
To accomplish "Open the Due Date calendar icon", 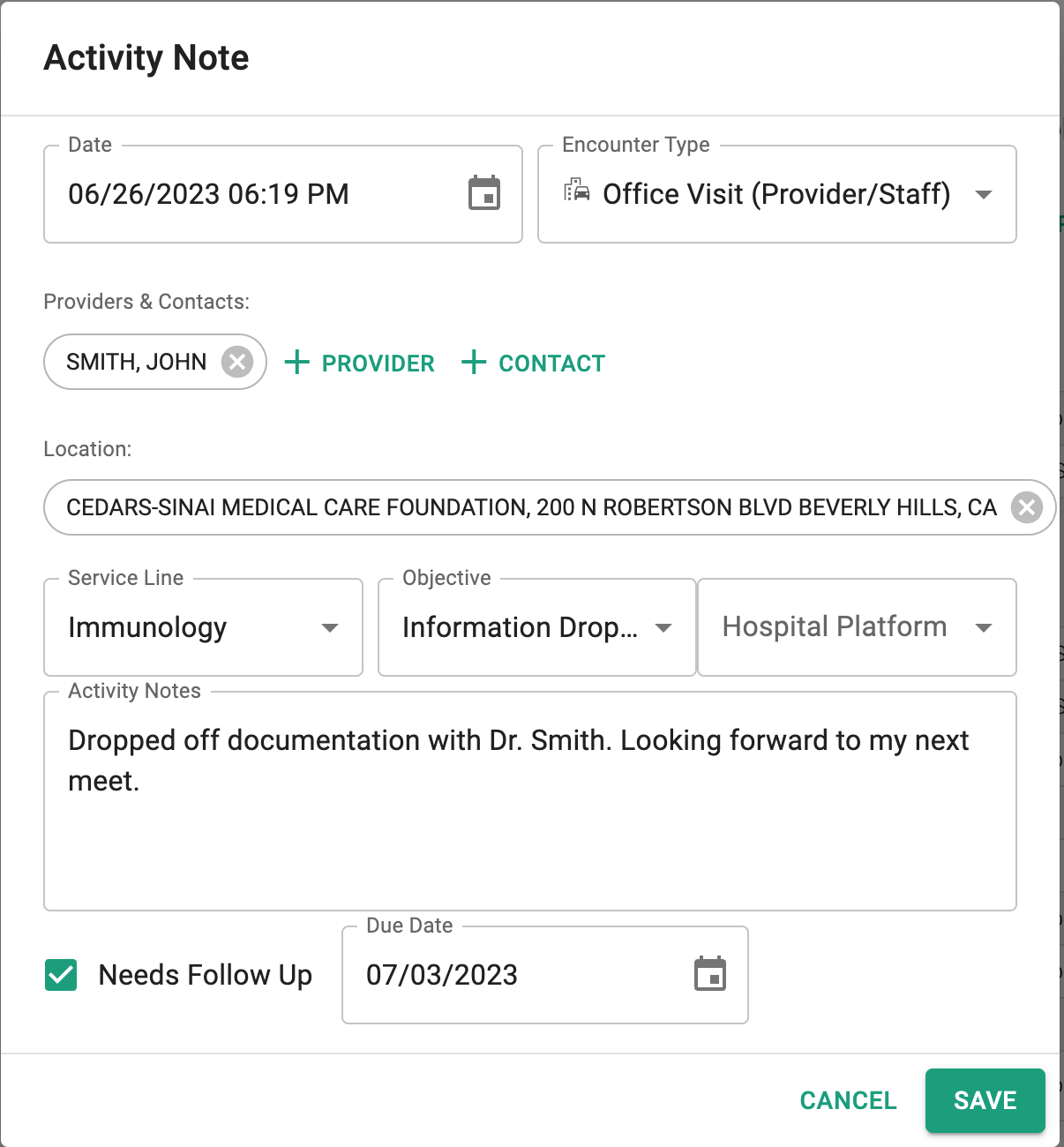I will 710,974.
